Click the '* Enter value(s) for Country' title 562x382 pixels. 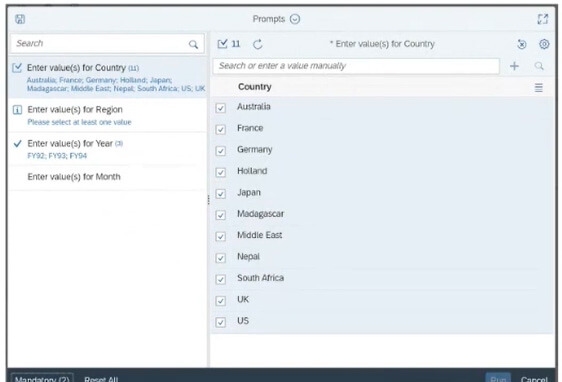382,44
